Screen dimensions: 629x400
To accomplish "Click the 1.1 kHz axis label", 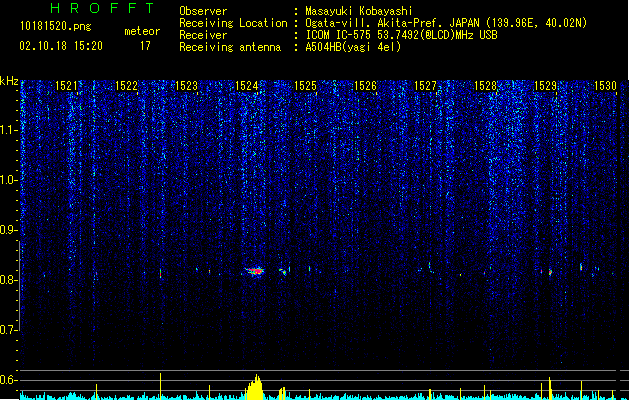I will (8, 130).
